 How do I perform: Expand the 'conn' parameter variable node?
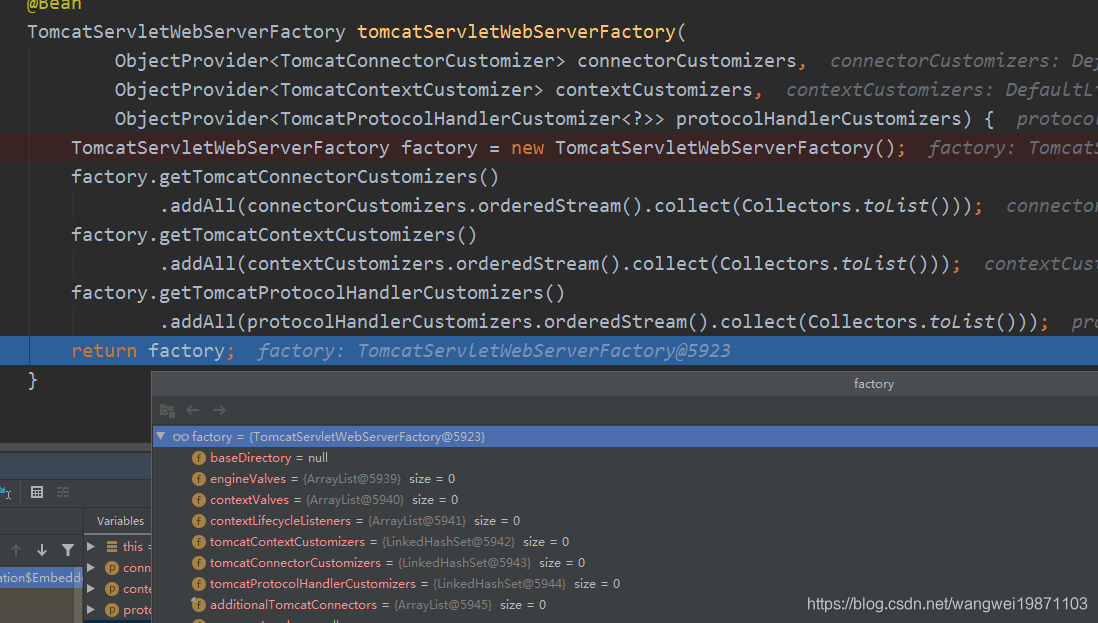pyautogui.click(x=91, y=567)
